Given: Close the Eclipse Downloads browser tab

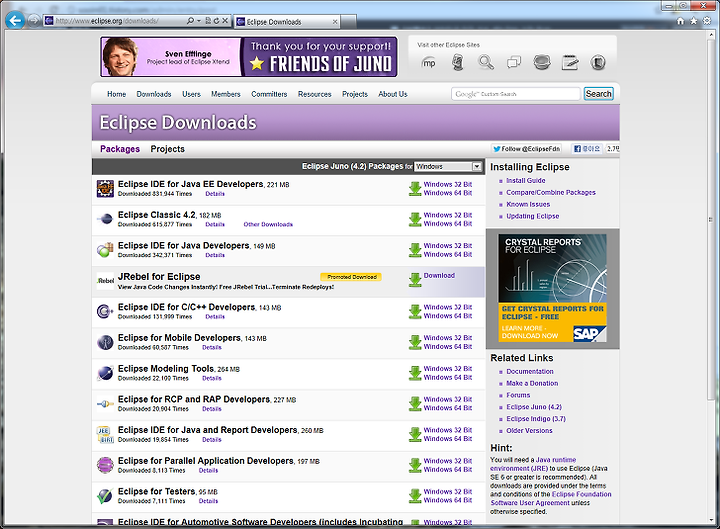Looking at the screenshot, I should tap(335, 22).
